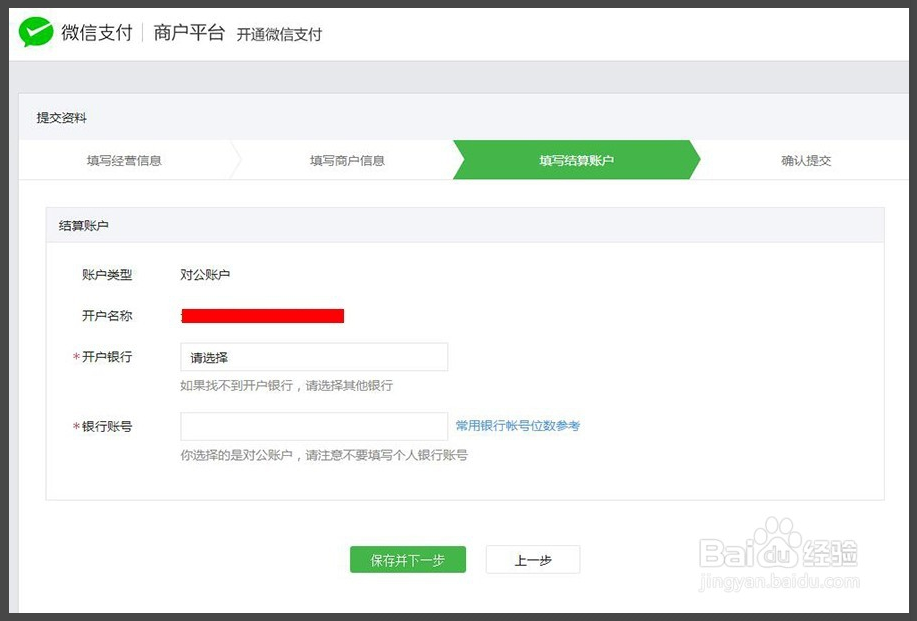
Task: Select the 填写经营信息 step tab
Action: [x=124, y=160]
